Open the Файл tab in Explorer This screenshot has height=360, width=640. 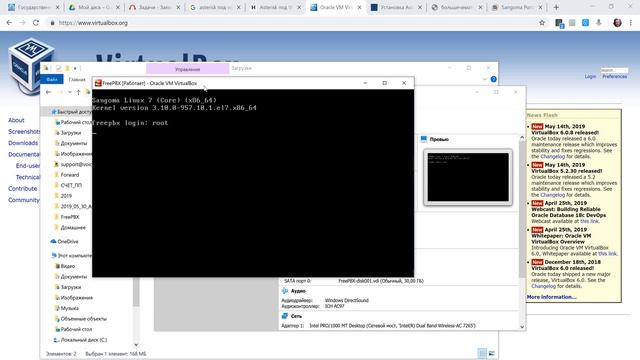pyautogui.click(x=52, y=79)
